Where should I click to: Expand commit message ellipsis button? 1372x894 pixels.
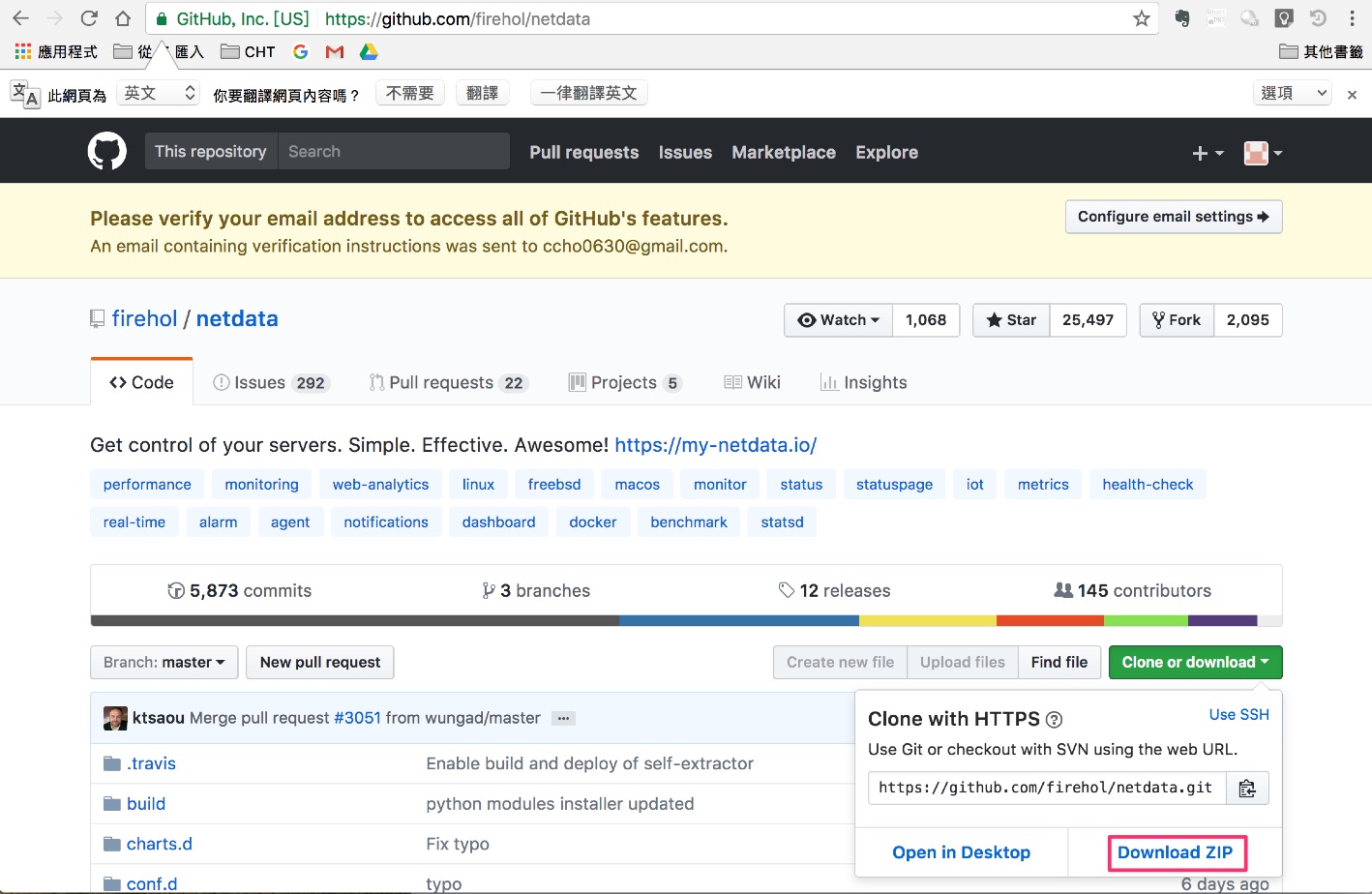click(x=563, y=718)
